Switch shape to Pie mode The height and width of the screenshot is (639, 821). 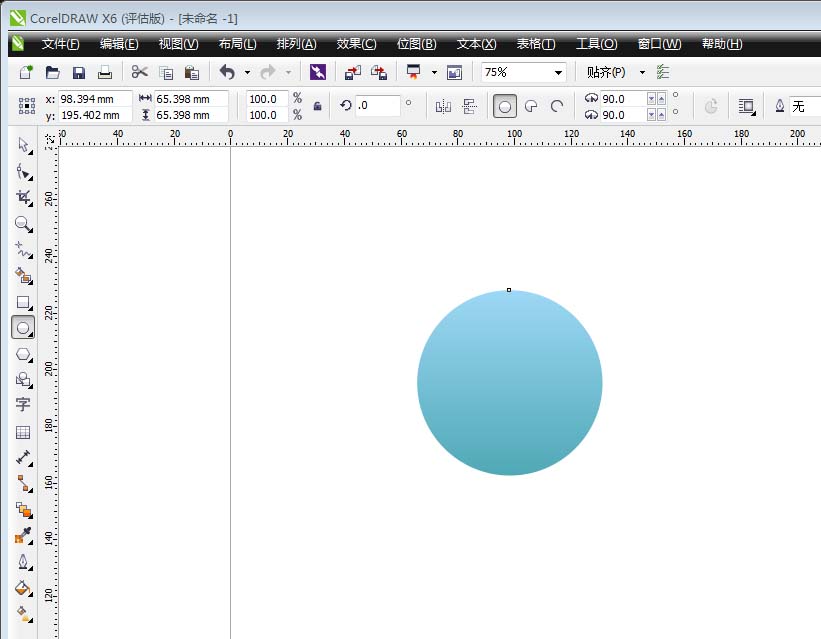531,106
